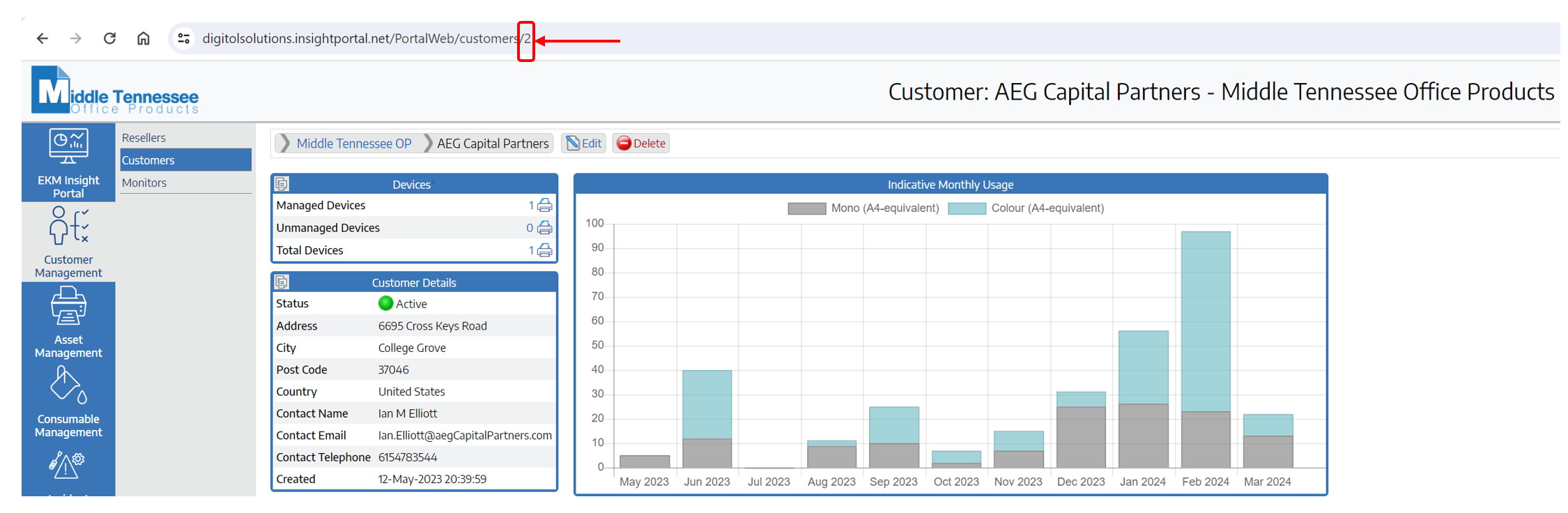
Task: Open the Middle Tennessee Office Products logo
Action: coord(115,91)
